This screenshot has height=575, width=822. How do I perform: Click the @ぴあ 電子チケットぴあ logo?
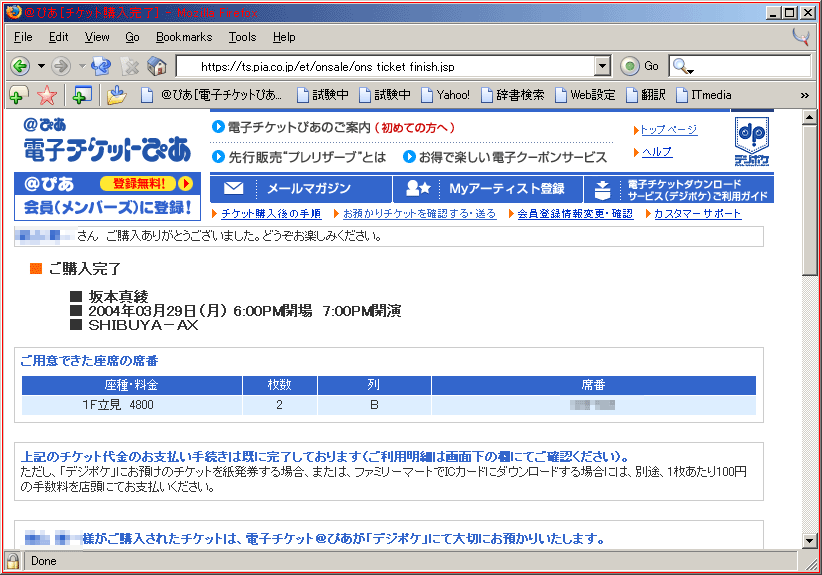pos(107,140)
